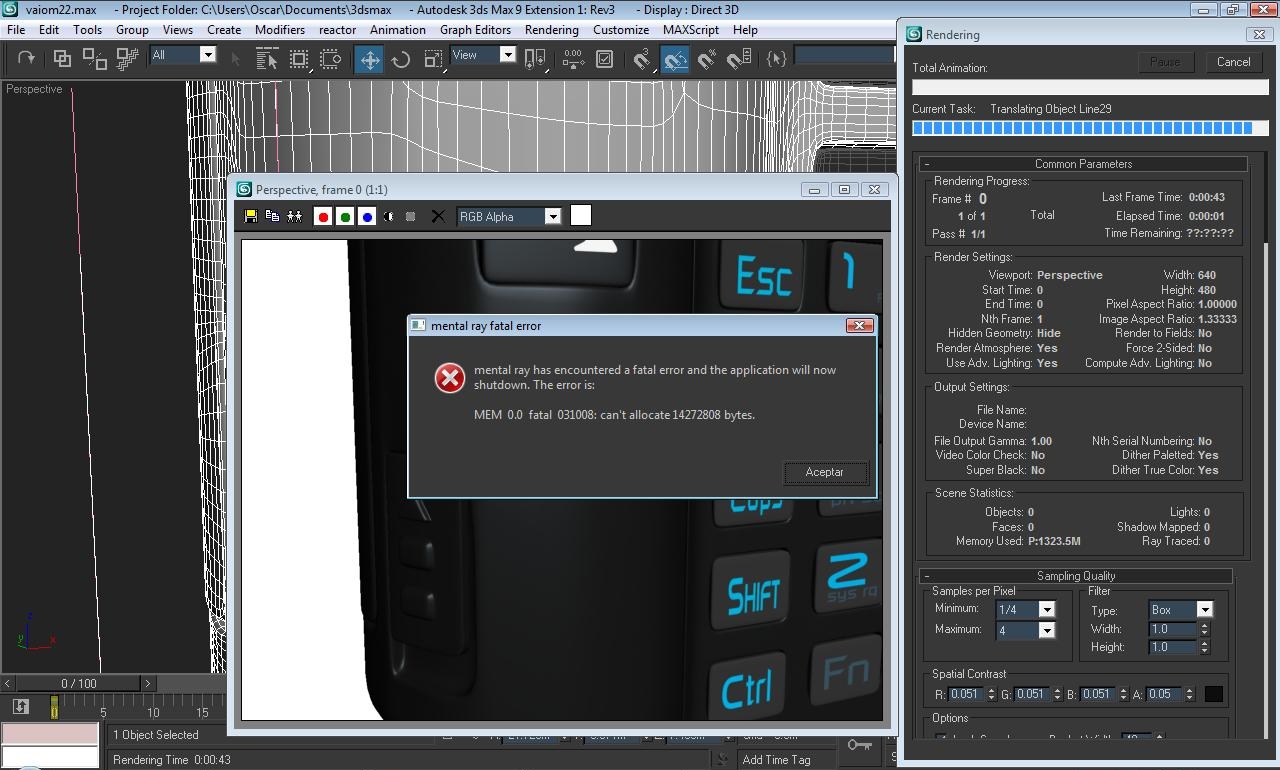Collapse the Sampling Quality rollout
The height and width of the screenshot is (770, 1280).
(x=1076, y=576)
